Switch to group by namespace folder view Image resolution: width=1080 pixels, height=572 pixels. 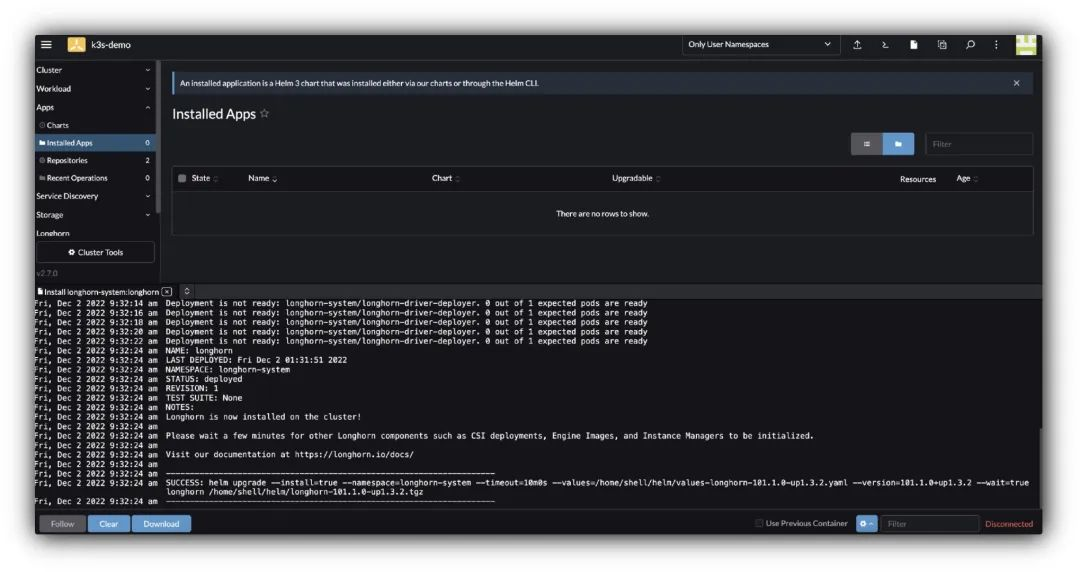click(898, 144)
